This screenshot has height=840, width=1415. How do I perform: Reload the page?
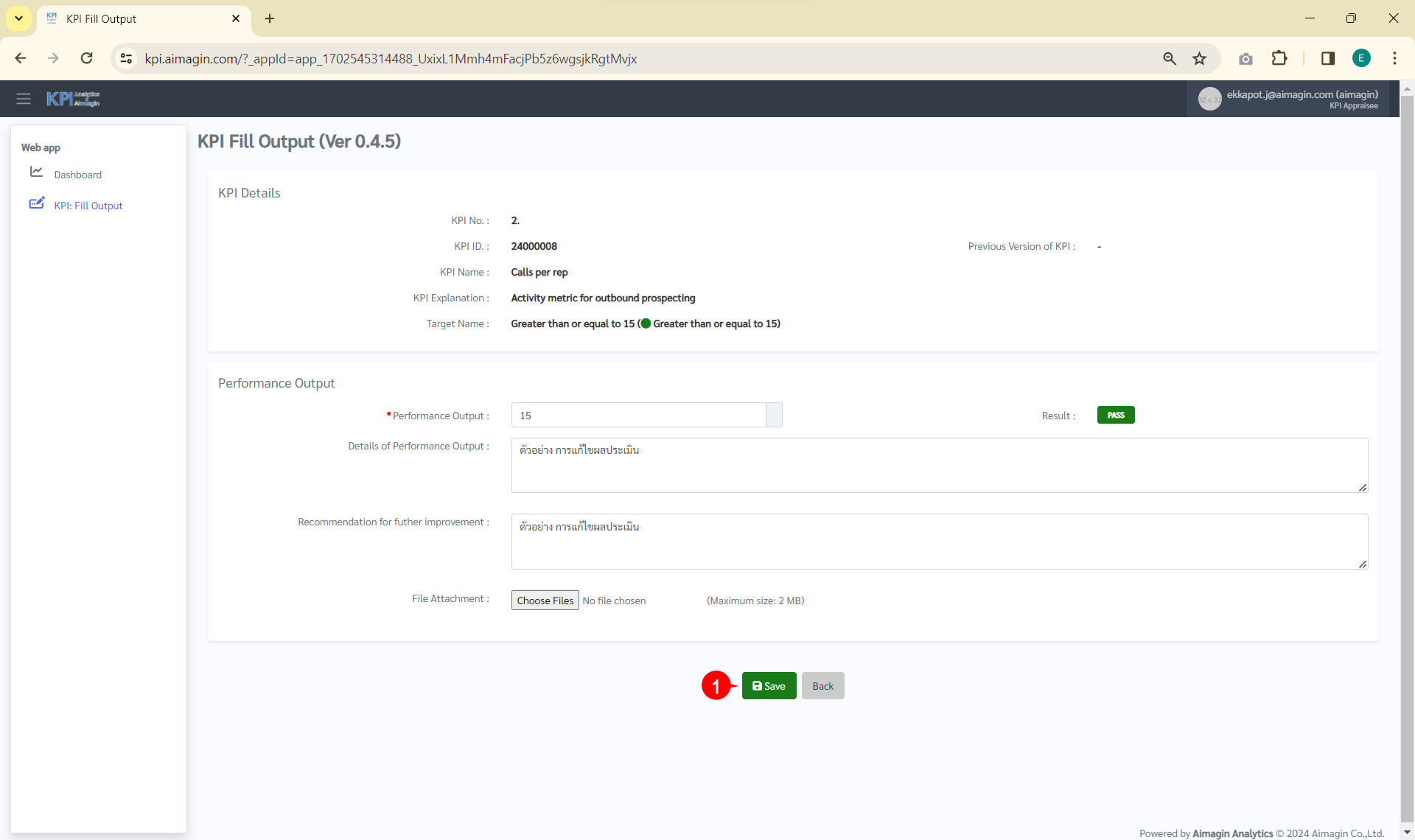87,59
